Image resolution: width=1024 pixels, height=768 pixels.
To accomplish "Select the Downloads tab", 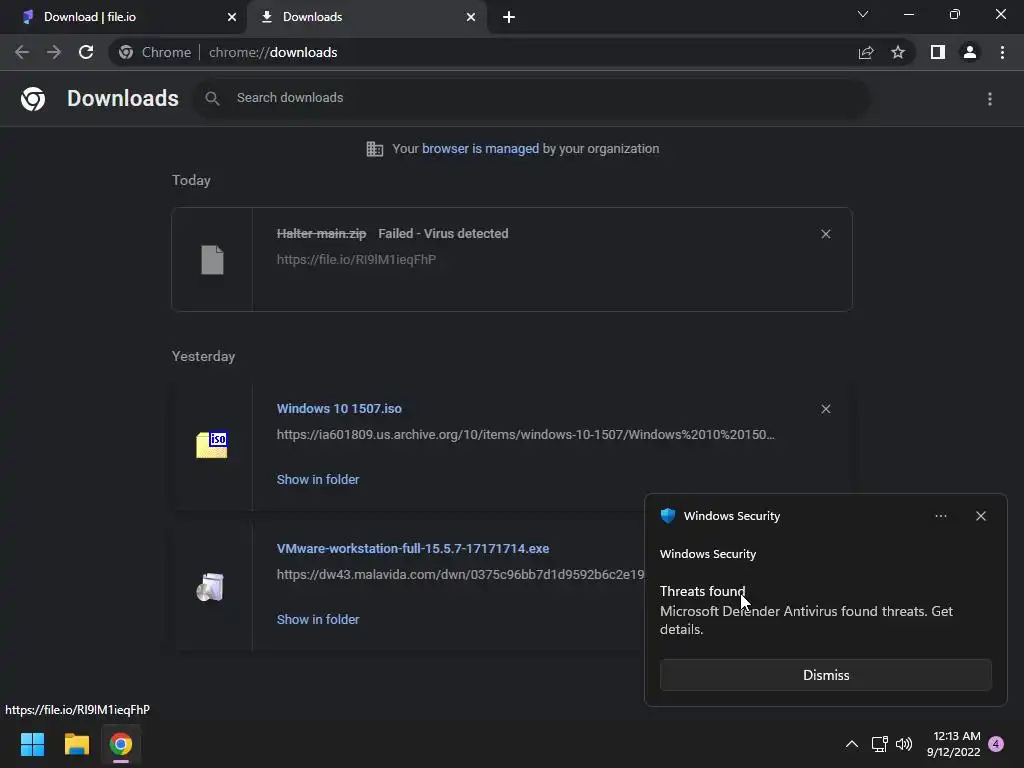I will (x=366, y=17).
